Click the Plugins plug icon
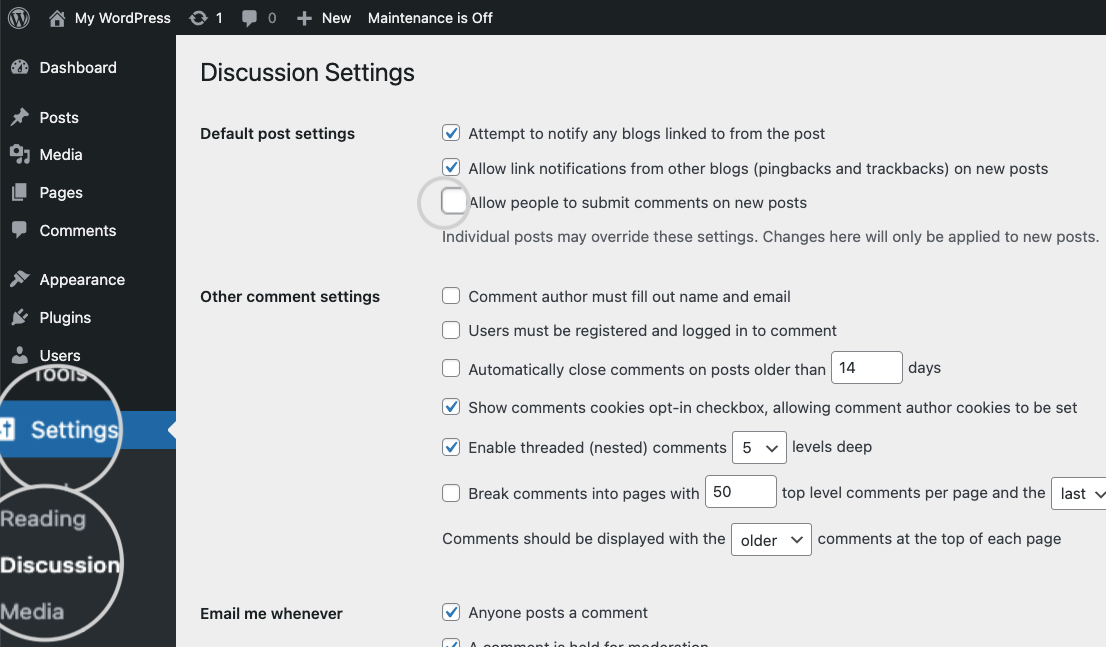Screen dimensions: 1106x647 pyautogui.click(x=20, y=318)
